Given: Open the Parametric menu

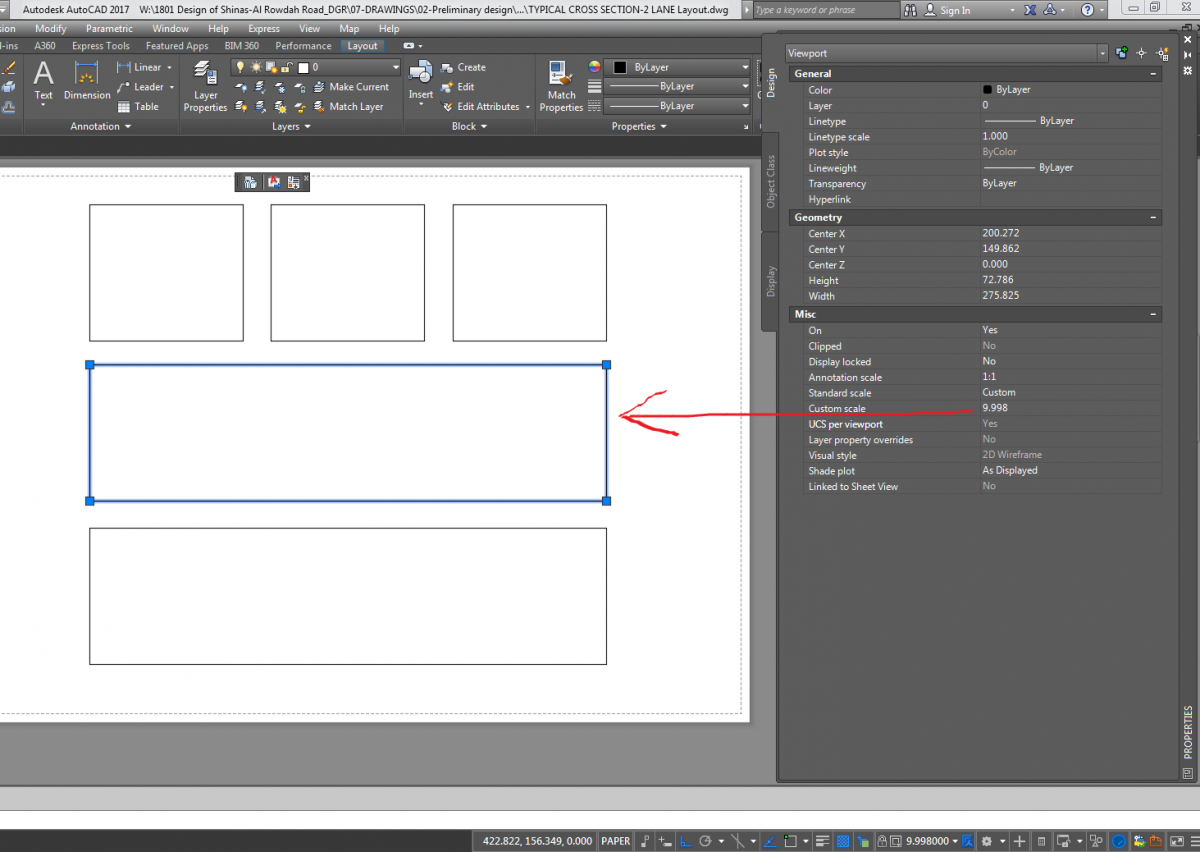Looking at the screenshot, I should click(x=109, y=29).
